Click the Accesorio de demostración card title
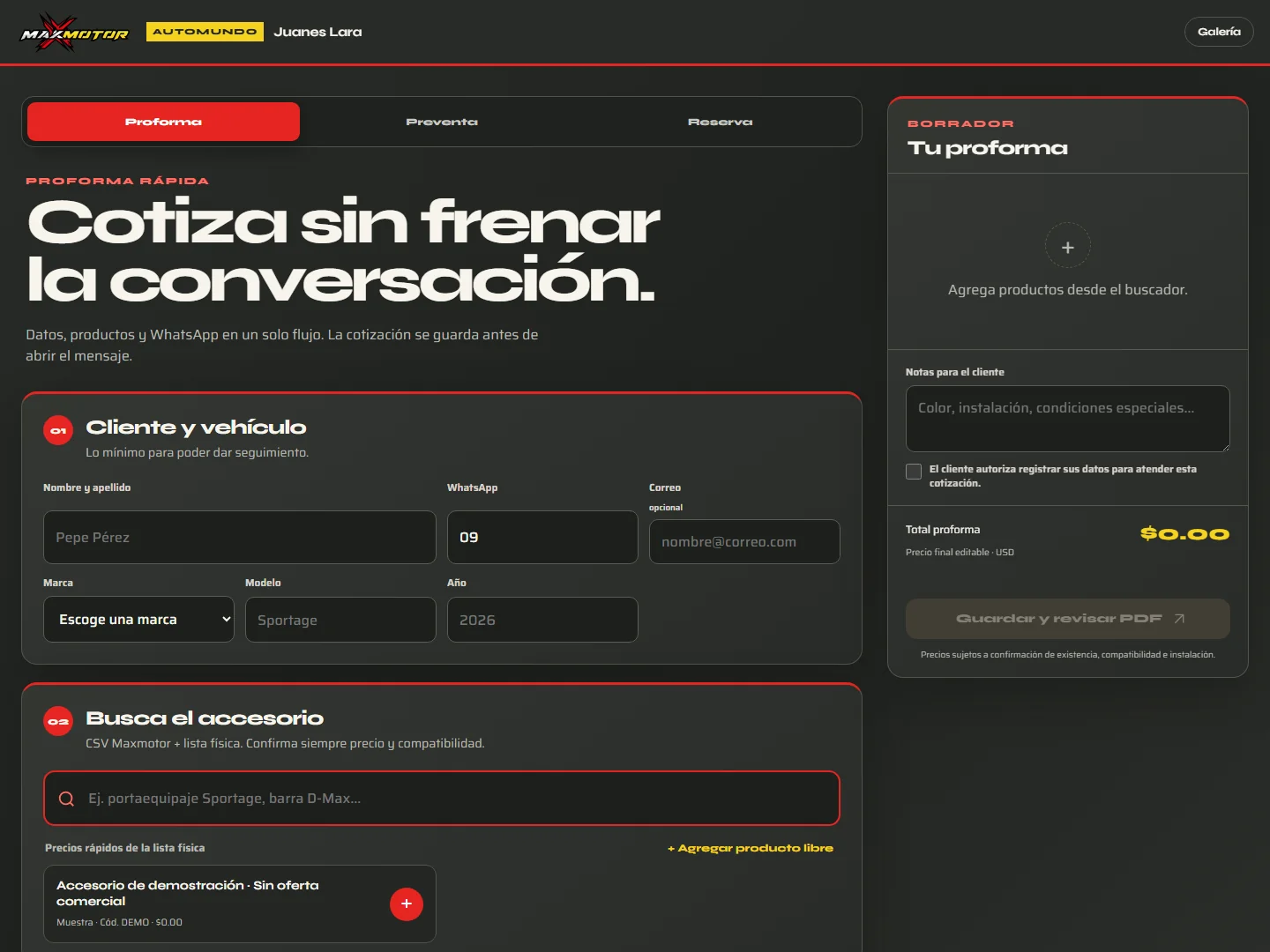The image size is (1270, 952). [x=188, y=893]
